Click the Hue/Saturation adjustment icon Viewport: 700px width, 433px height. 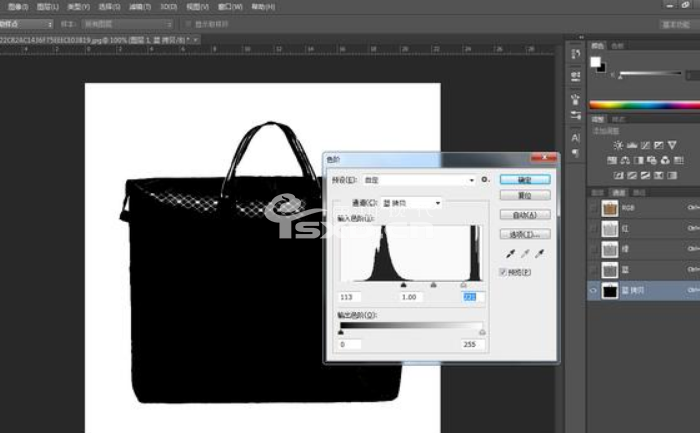[x=612, y=160]
